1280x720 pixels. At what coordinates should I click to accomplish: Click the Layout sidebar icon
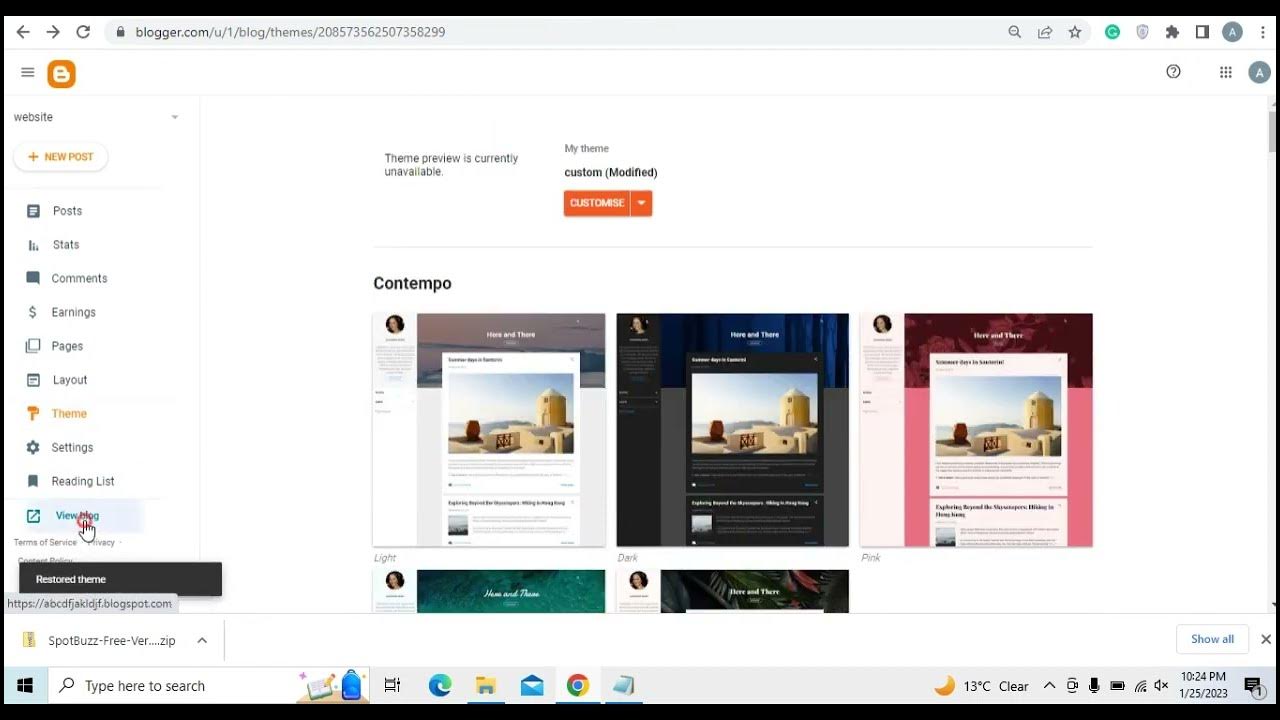pos(33,380)
